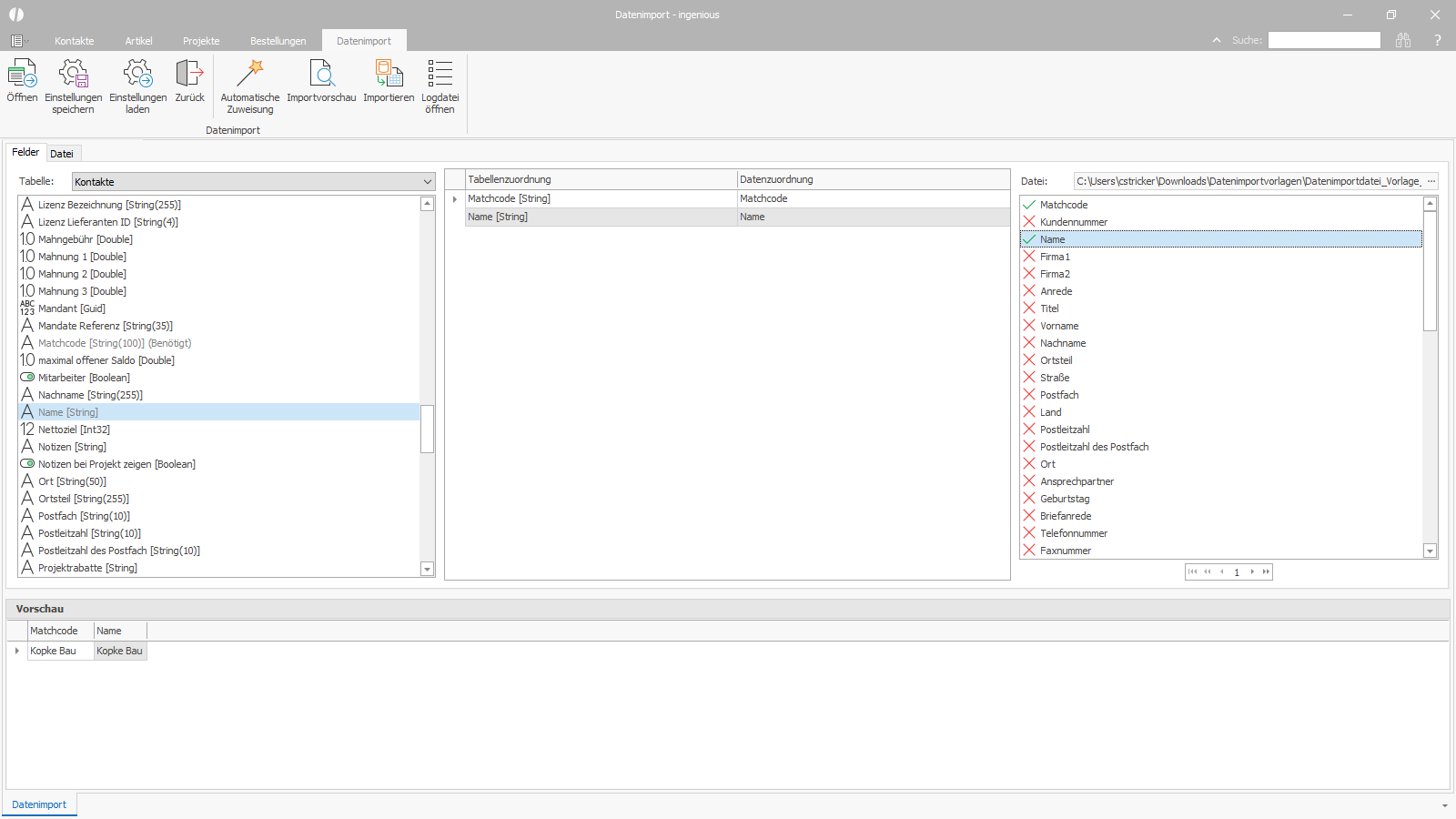Click Einstellungen speichern in the ribbon
The width and height of the screenshot is (1456, 819).
pyautogui.click(x=73, y=75)
